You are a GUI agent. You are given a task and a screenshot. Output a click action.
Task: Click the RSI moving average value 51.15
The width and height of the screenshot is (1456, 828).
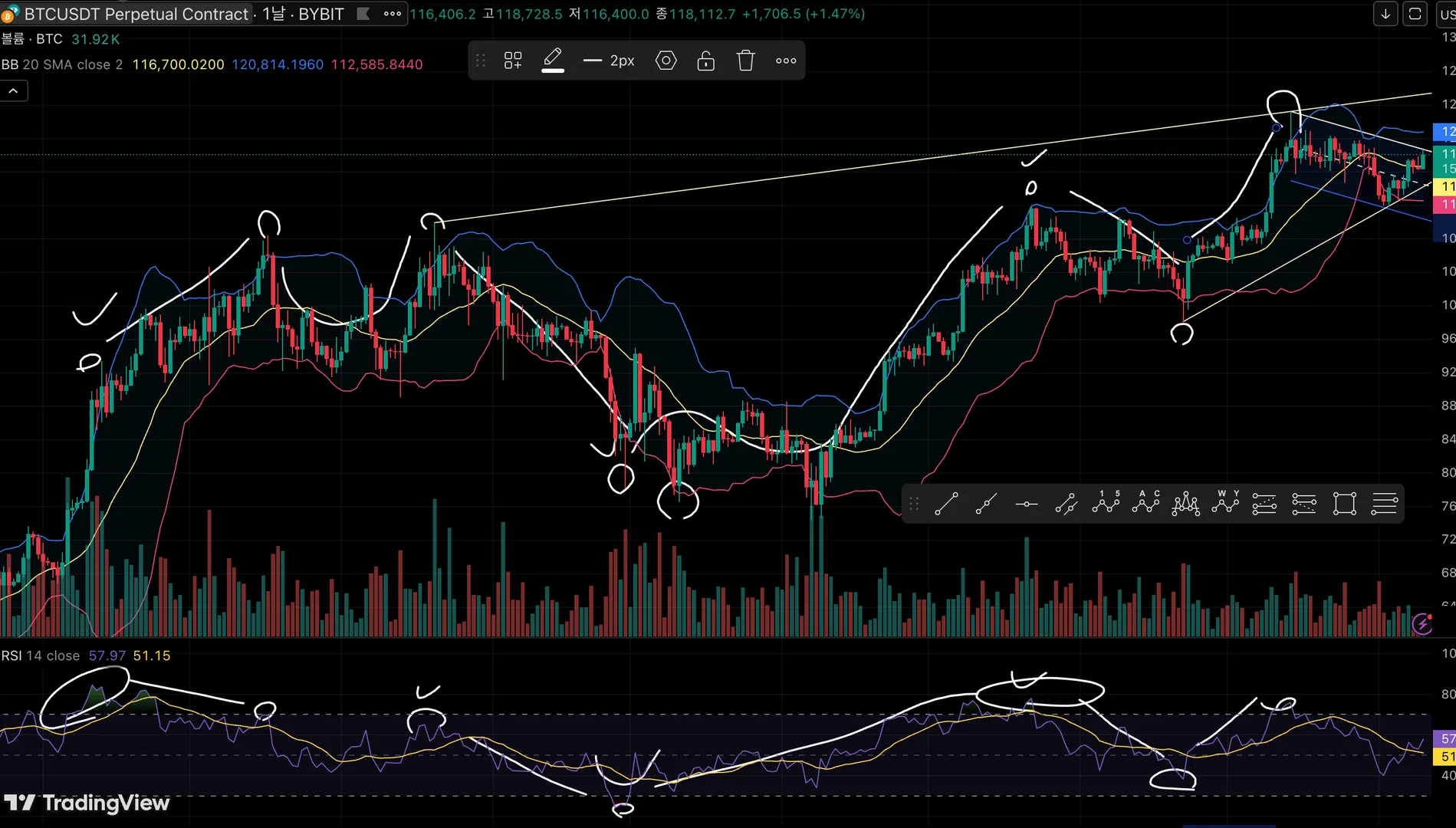(x=152, y=655)
